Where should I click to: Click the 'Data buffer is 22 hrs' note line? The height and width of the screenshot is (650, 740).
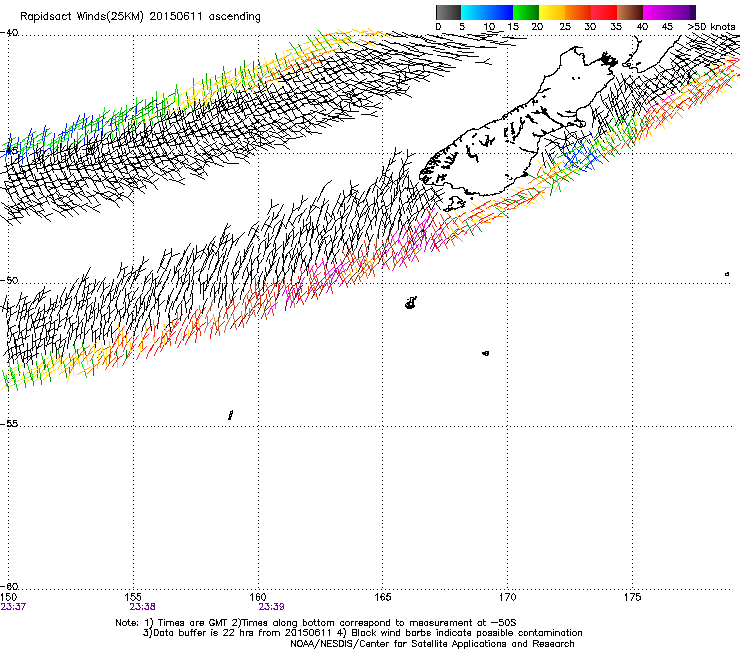(362, 633)
